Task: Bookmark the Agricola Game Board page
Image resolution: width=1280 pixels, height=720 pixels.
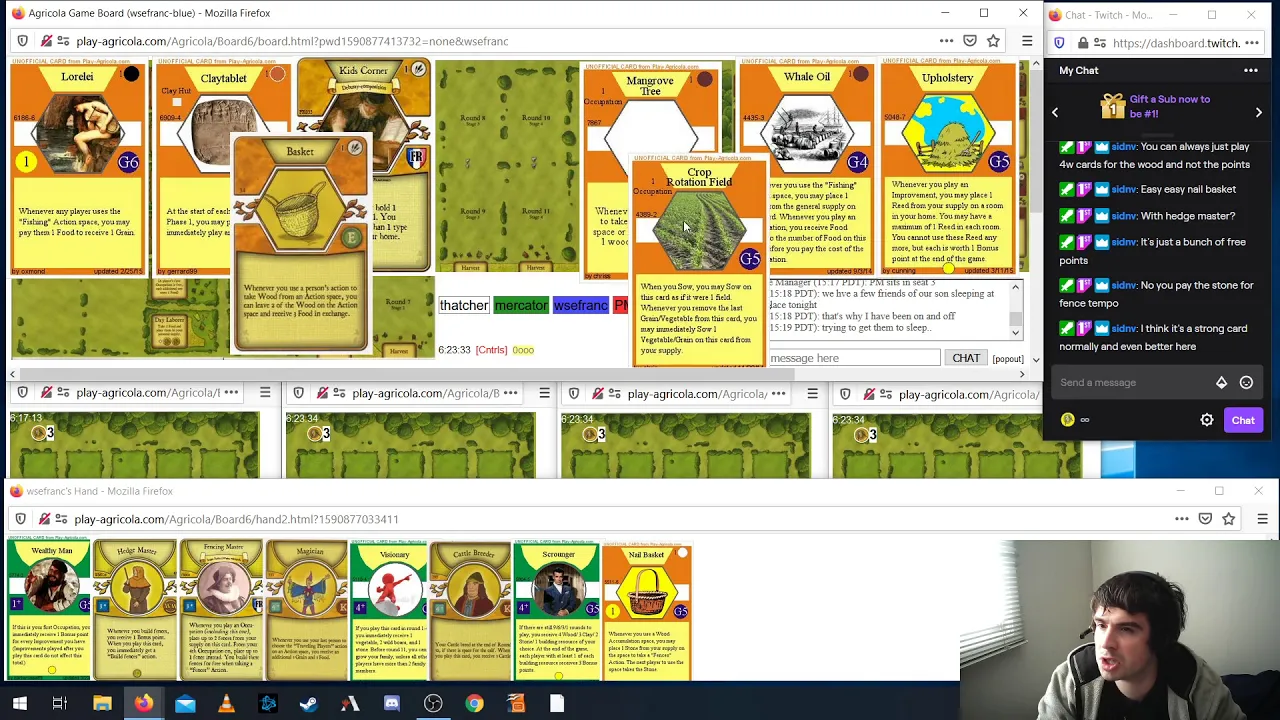Action: pos(993,41)
